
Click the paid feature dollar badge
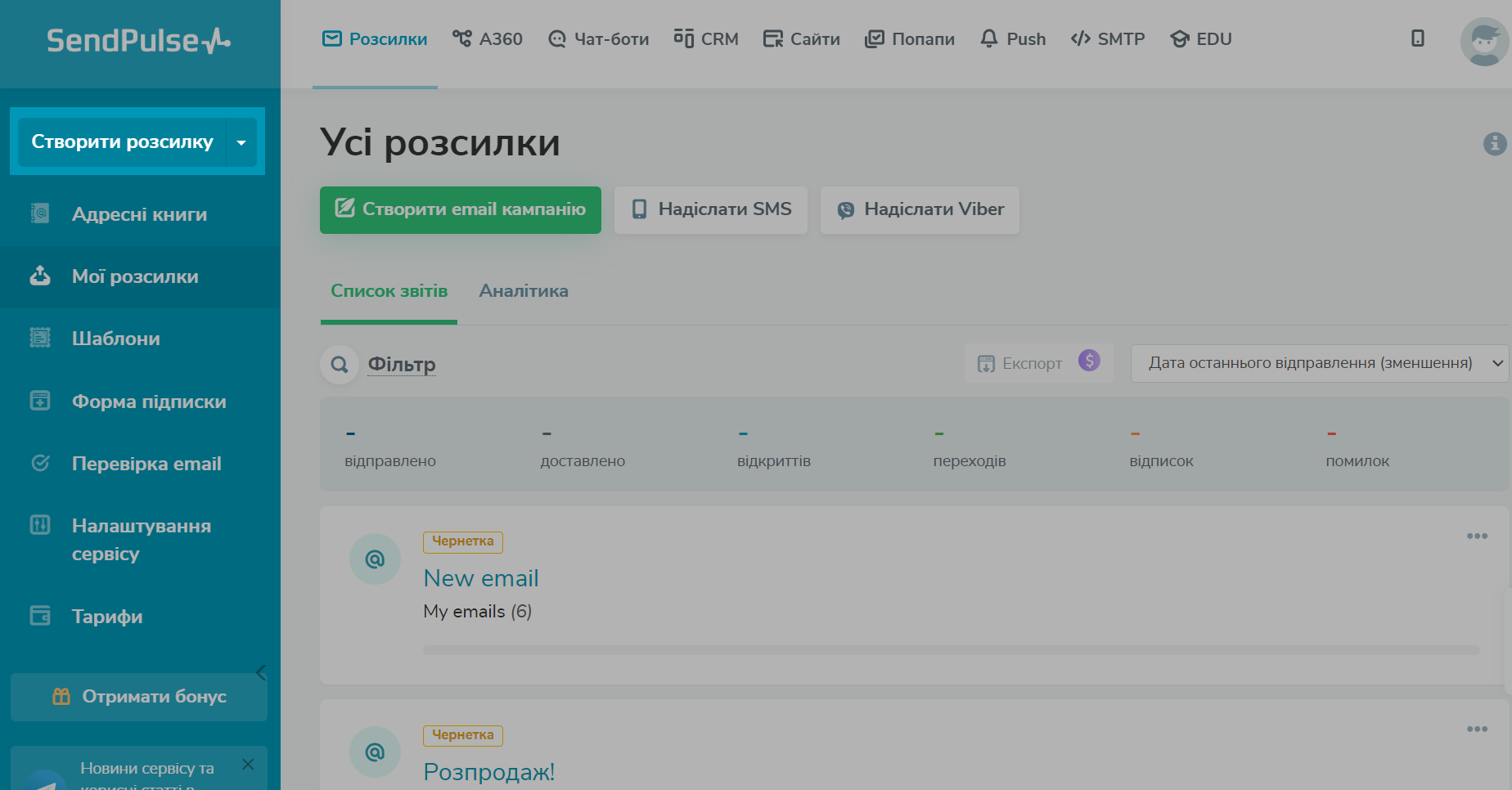tap(1089, 361)
